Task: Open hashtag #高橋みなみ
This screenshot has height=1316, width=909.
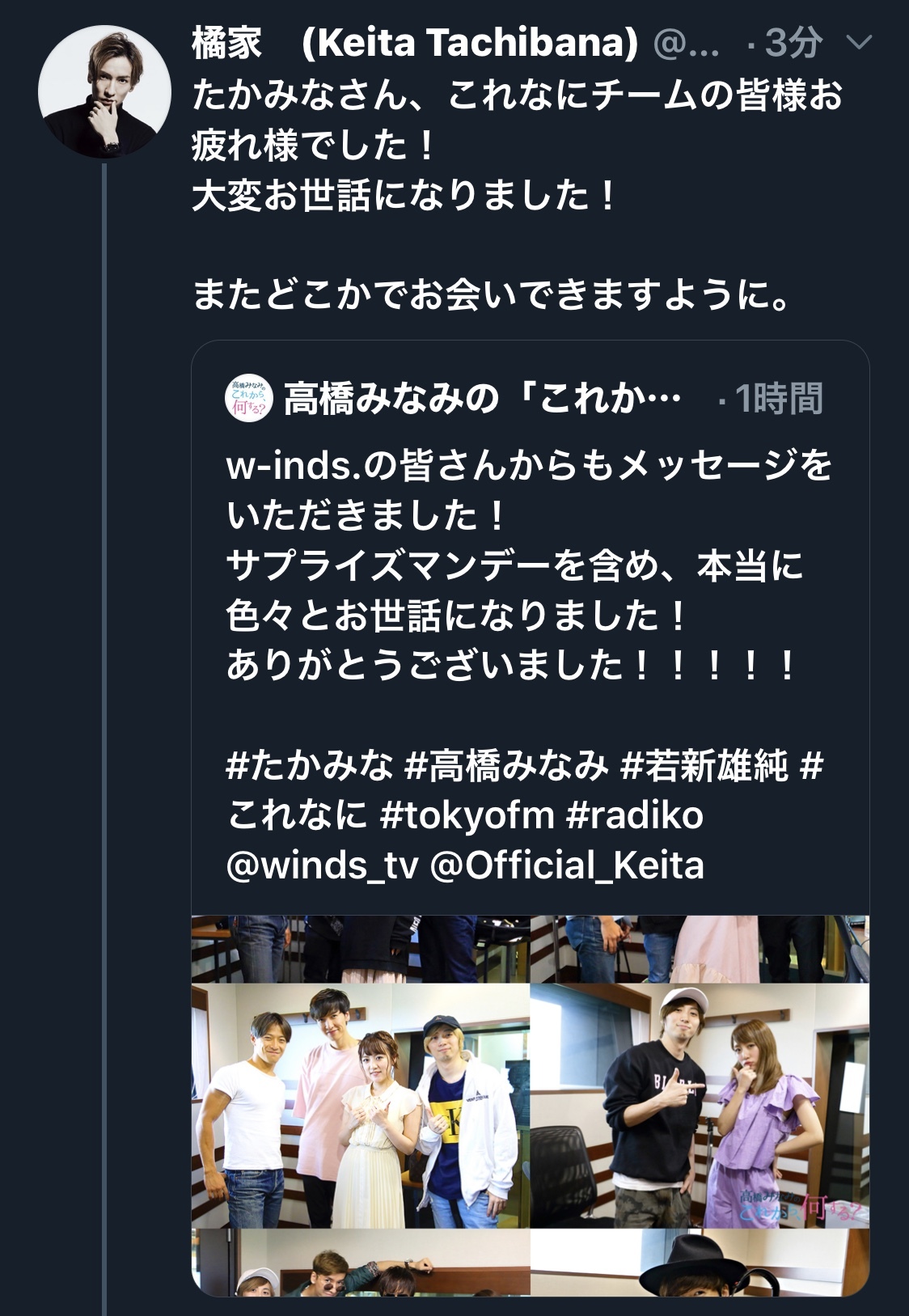Action: pyautogui.click(x=505, y=764)
